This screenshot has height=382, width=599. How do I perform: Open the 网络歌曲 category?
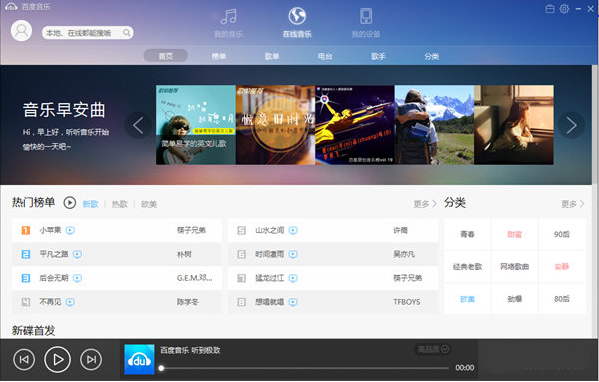point(515,267)
